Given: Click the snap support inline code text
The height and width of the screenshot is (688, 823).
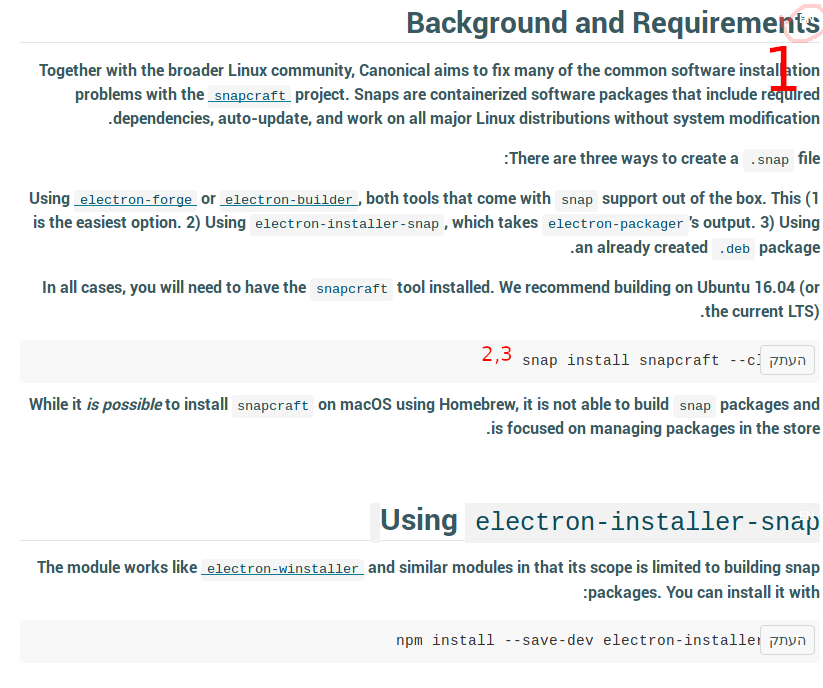Looking at the screenshot, I should click(576, 199).
